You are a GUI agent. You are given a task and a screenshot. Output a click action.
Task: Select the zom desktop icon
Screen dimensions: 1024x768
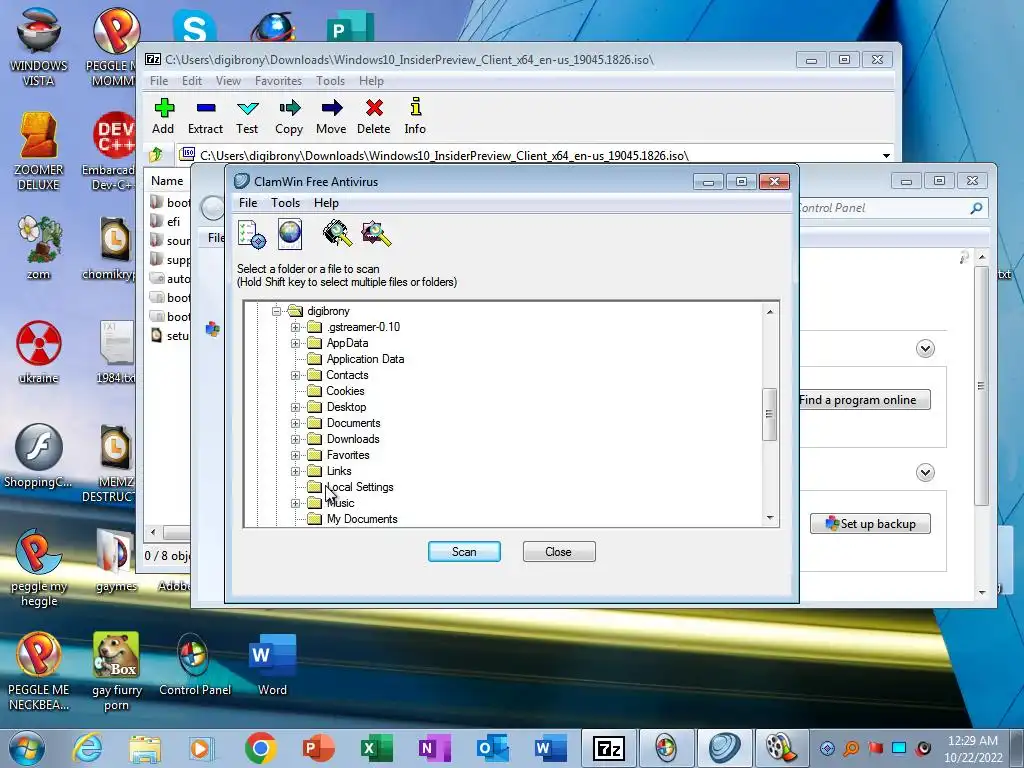(39, 248)
